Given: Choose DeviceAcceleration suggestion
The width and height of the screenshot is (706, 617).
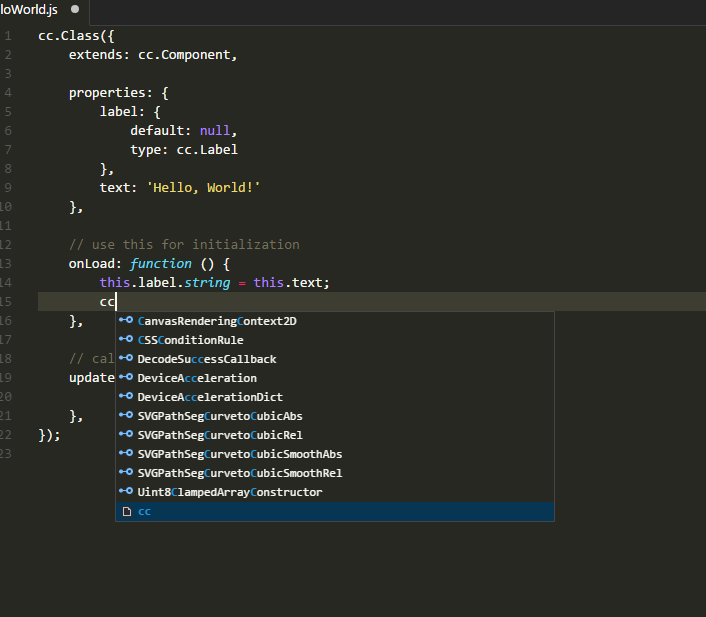Looking at the screenshot, I should [x=335, y=378].
